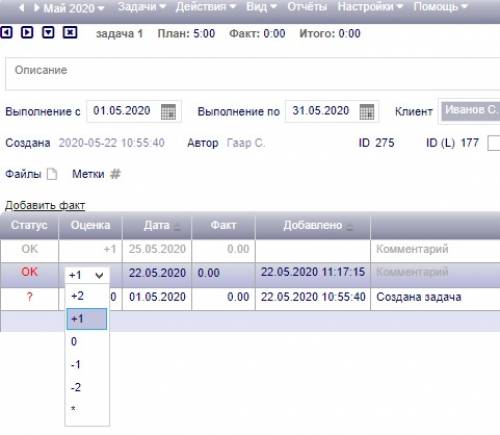Open the Задачи menu
Image resolution: width=500 pixels, height=435 pixels.
coord(142,7)
